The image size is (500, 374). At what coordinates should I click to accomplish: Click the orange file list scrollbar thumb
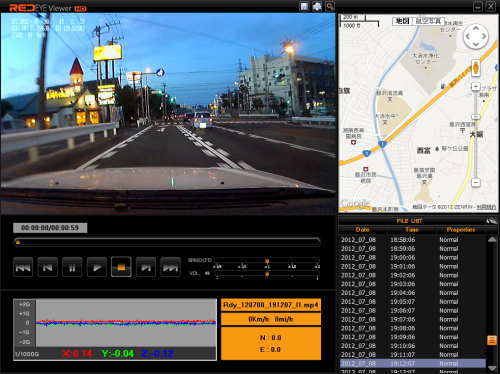[x=492, y=340]
